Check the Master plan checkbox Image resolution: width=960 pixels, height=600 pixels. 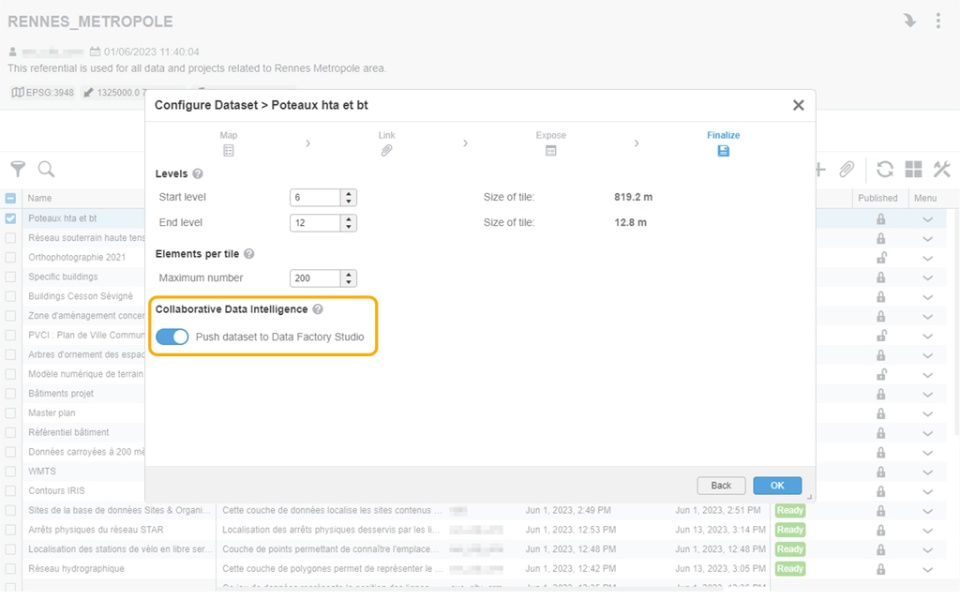[x=10, y=413]
